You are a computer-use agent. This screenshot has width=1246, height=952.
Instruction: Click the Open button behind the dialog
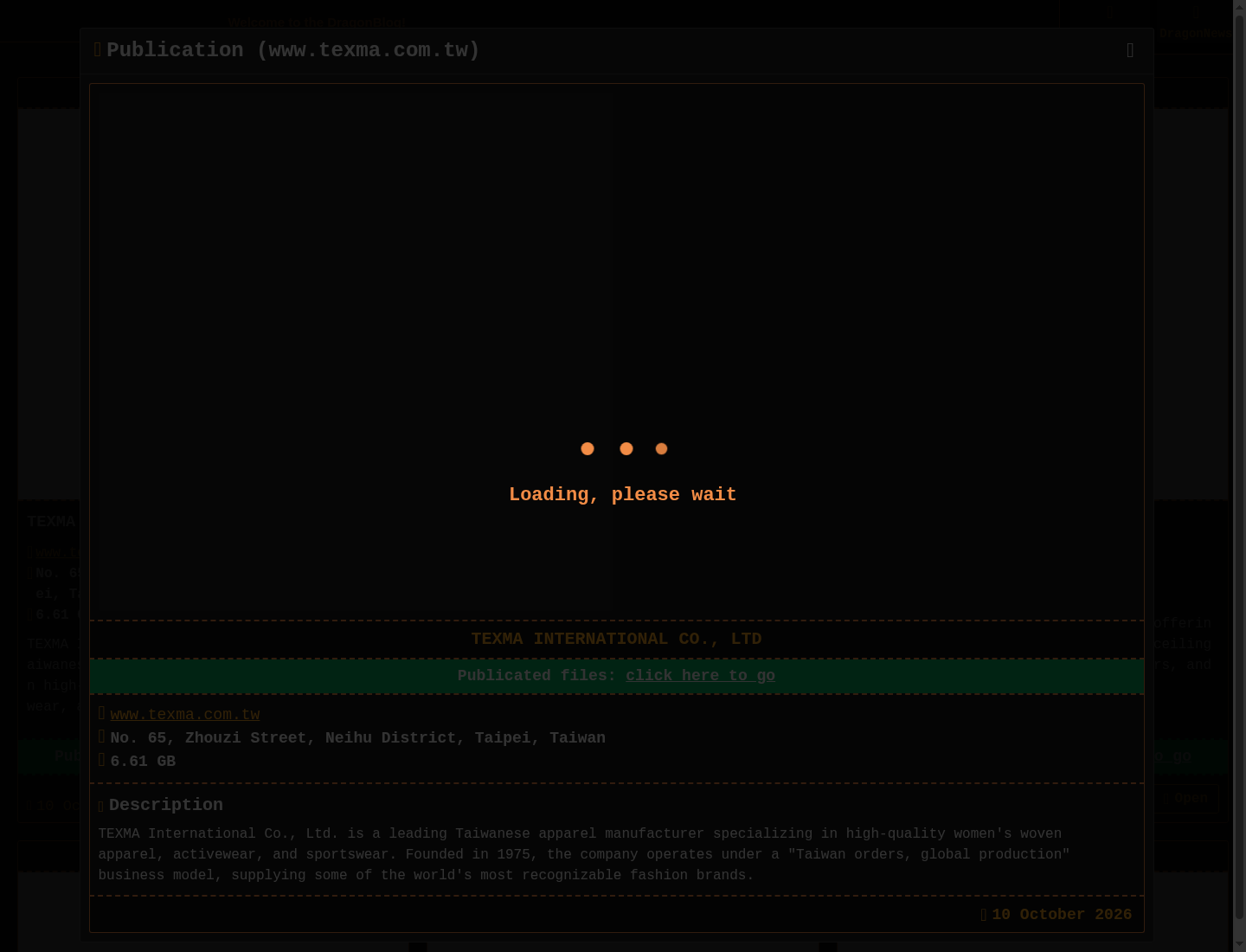coord(1186,798)
